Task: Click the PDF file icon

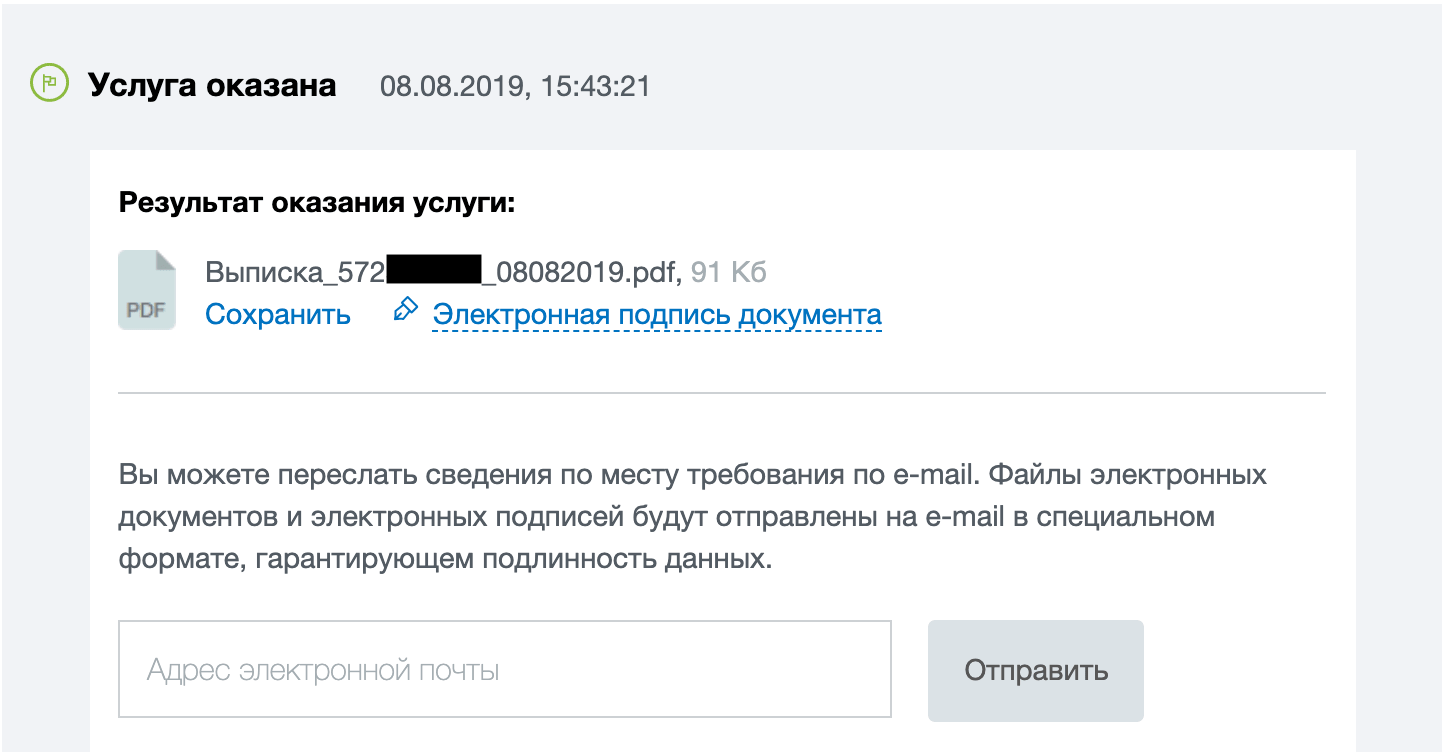Action: 147,290
